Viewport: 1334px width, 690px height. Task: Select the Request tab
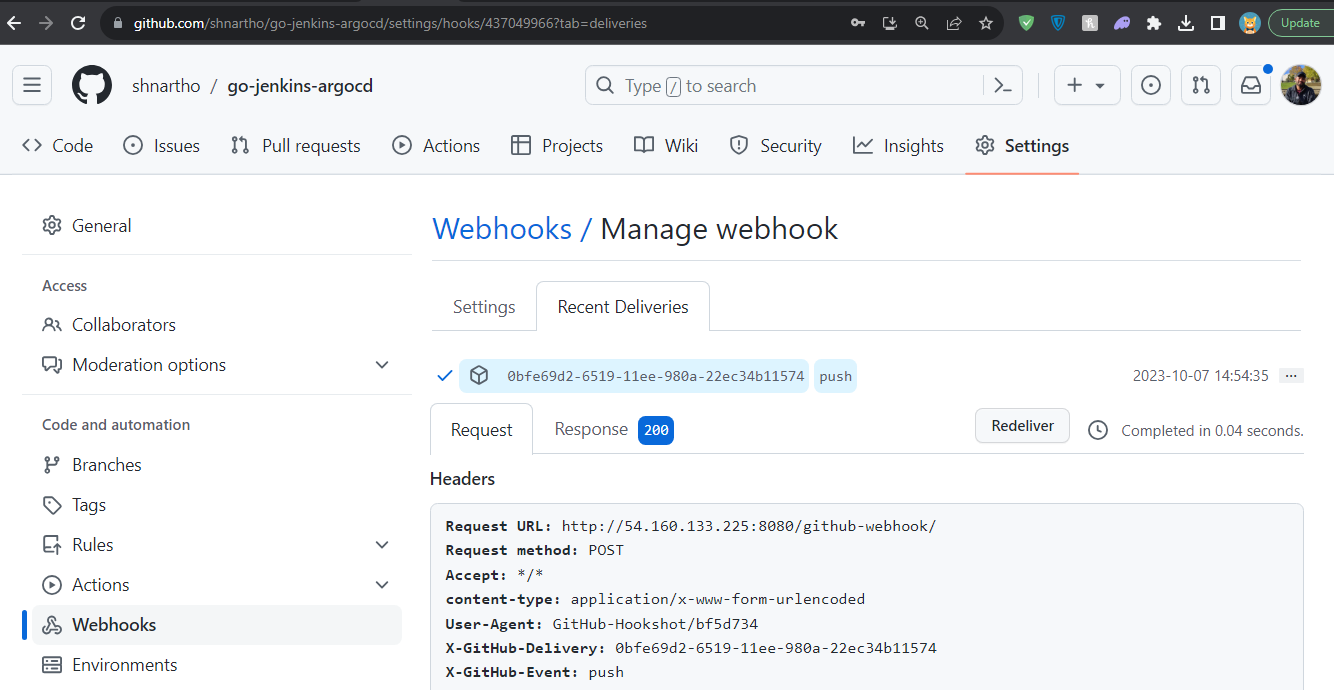481,430
